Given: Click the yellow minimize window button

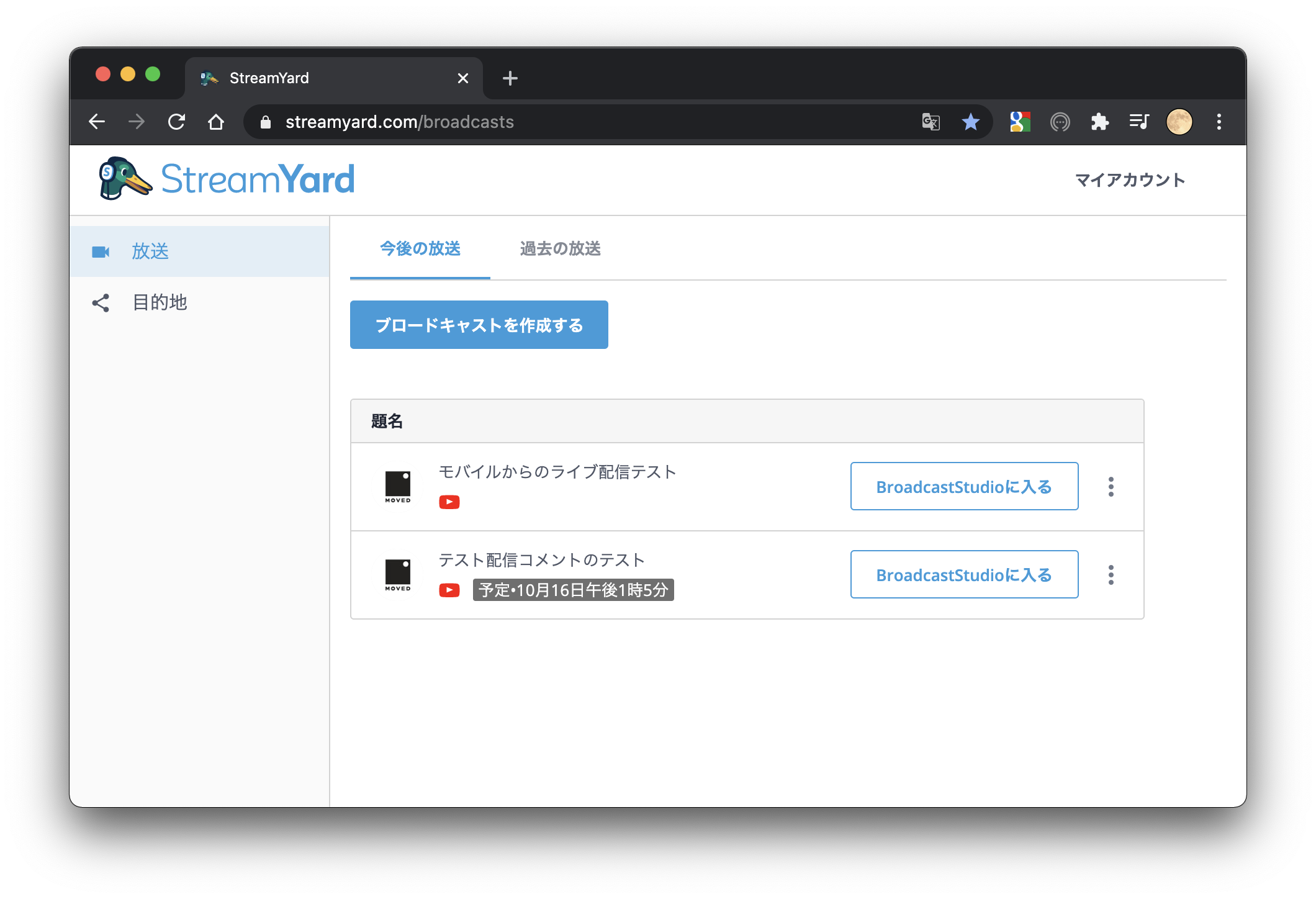Looking at the screenshot, I should (x=128, y=75).
